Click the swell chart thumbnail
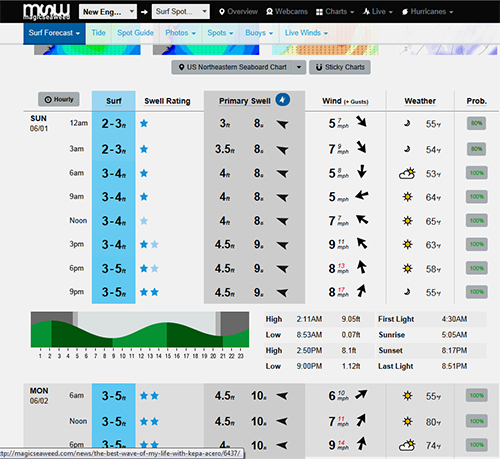The image size is (500, 459). pyautogui.click(x=87, y=50)
